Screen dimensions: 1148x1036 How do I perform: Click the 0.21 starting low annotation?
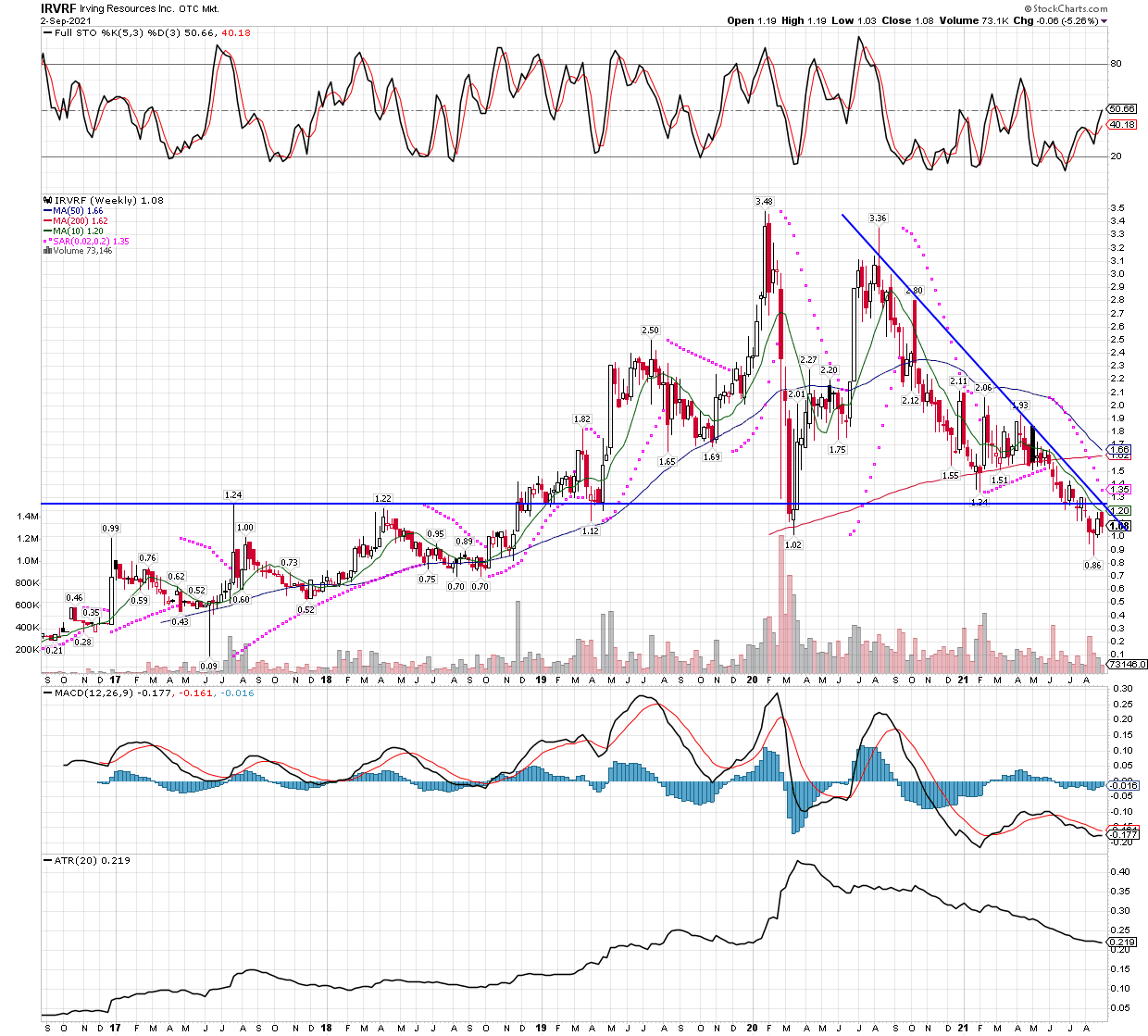[54, 650]
